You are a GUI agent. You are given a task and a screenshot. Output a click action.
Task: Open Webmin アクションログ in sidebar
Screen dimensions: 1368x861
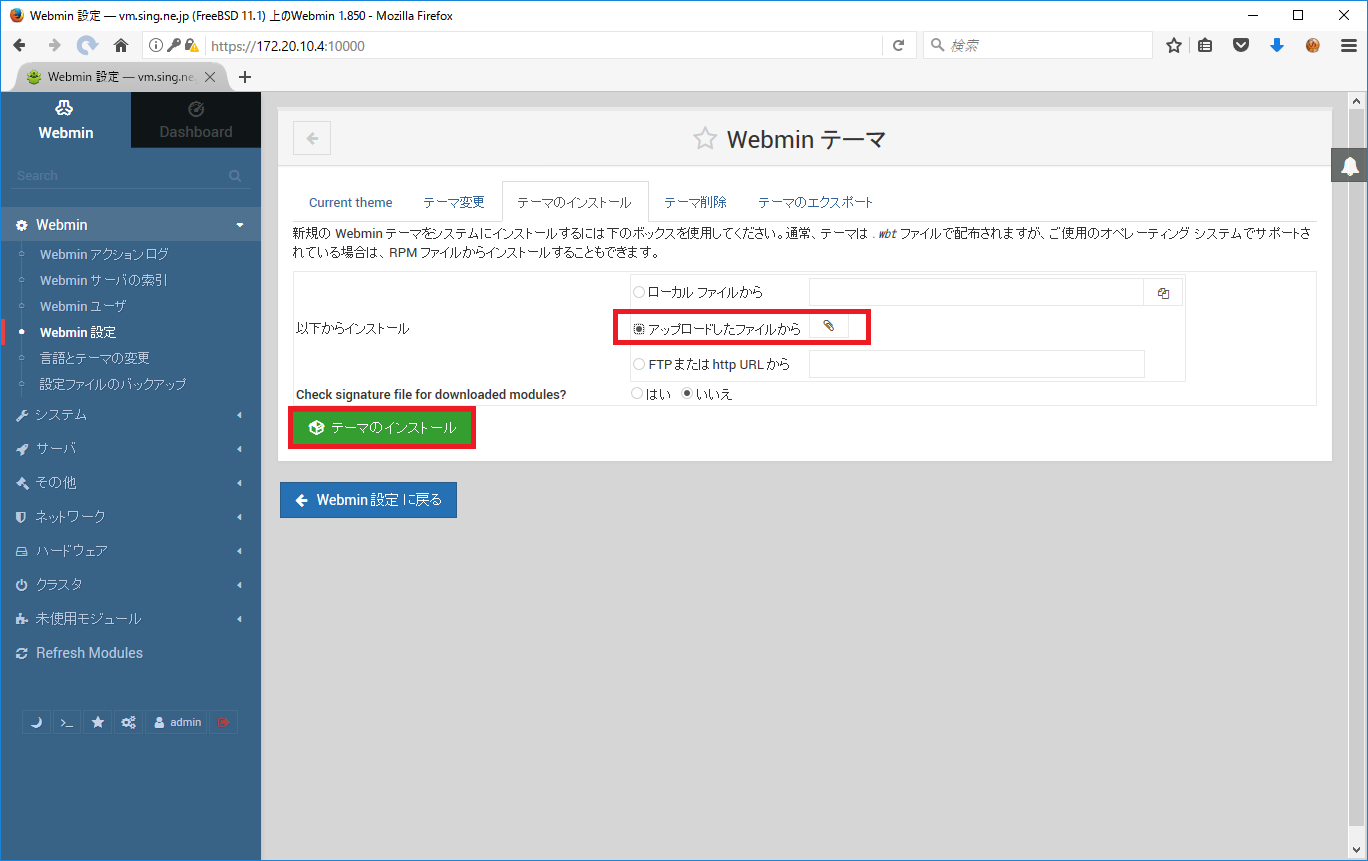pos(104,254)
